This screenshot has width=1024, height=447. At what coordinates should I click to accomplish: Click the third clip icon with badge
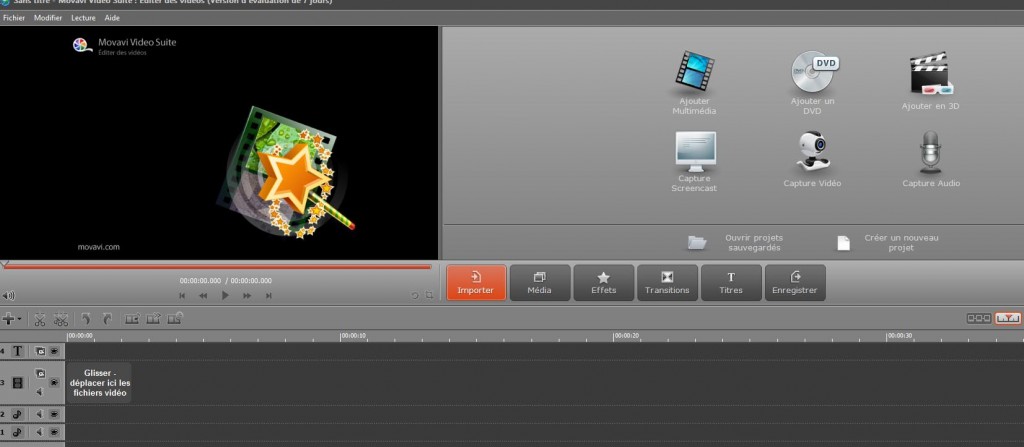[x=174, y=319]
